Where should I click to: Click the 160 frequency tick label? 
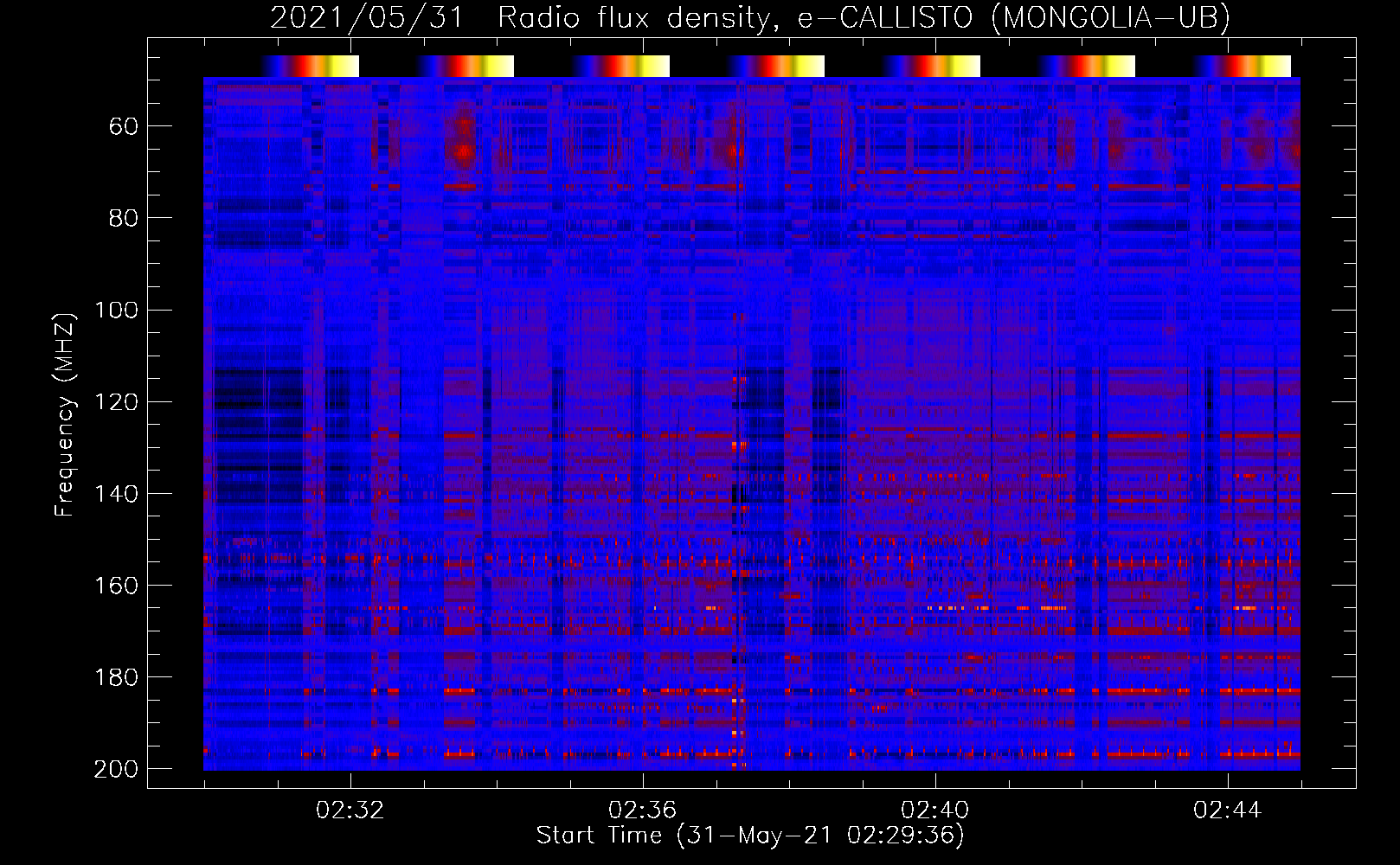(116, 585)
